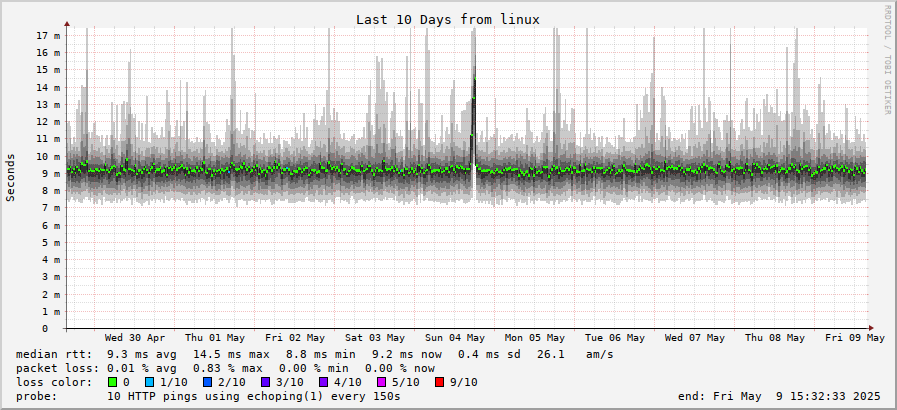Click the 'packet loss:' legend label

point(57,368)
